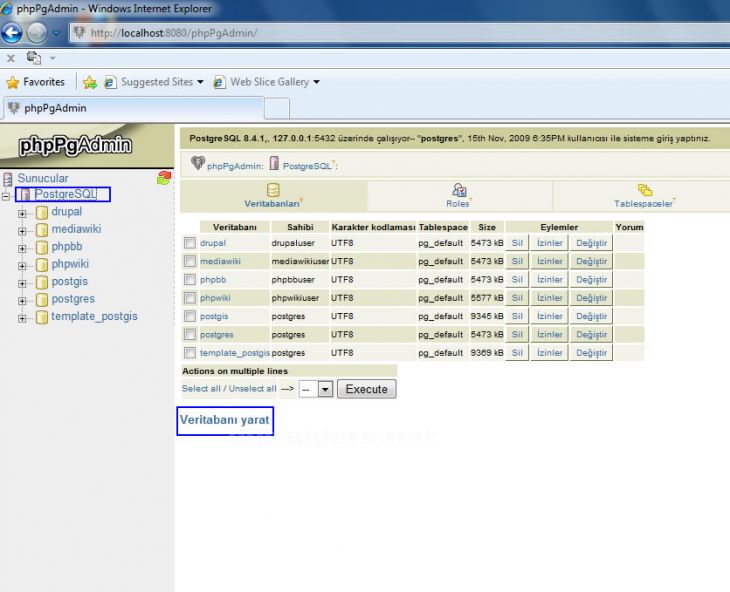
Task: Open a new blank tab
Action: coord(277,108)
